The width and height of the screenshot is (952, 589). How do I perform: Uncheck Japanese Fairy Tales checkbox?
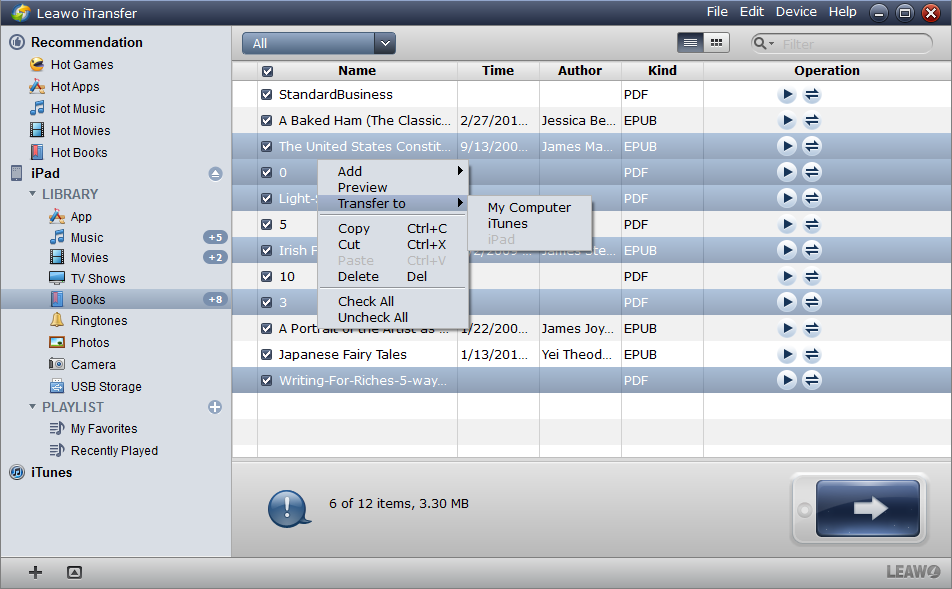click(x=267, y=355)
